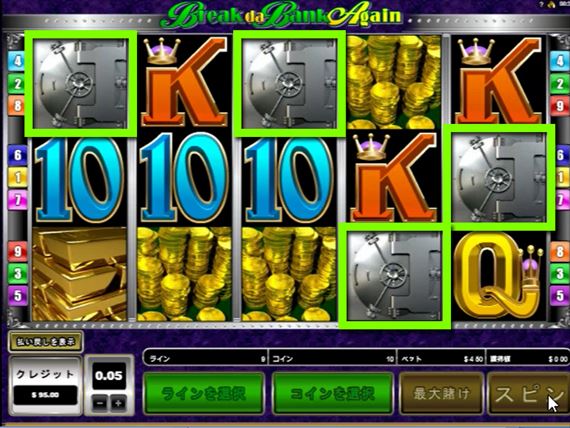Select purple payline 5 marker on right

559,296
